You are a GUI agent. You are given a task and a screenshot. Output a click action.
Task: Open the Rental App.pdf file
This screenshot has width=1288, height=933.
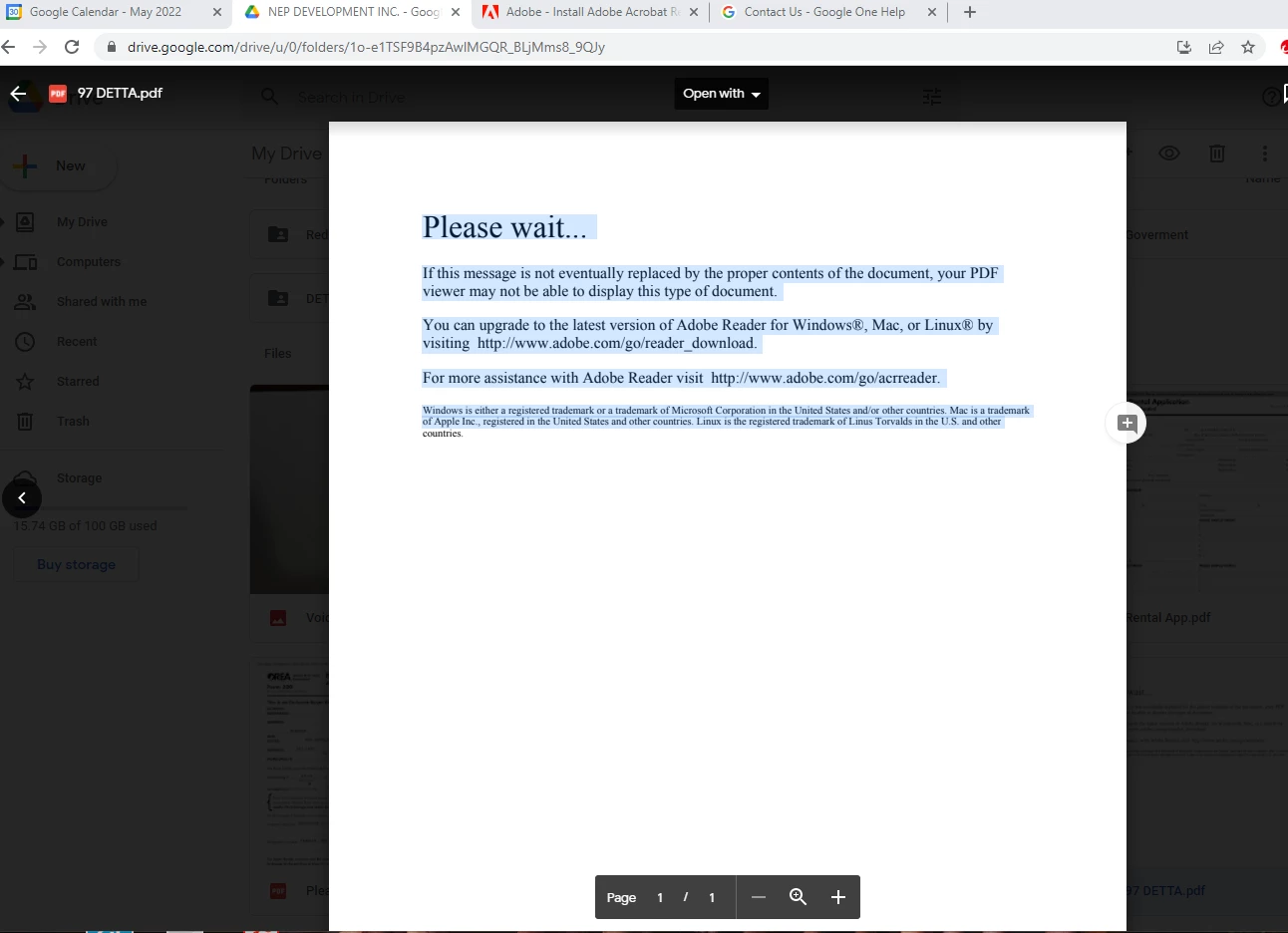point(1167,618)
